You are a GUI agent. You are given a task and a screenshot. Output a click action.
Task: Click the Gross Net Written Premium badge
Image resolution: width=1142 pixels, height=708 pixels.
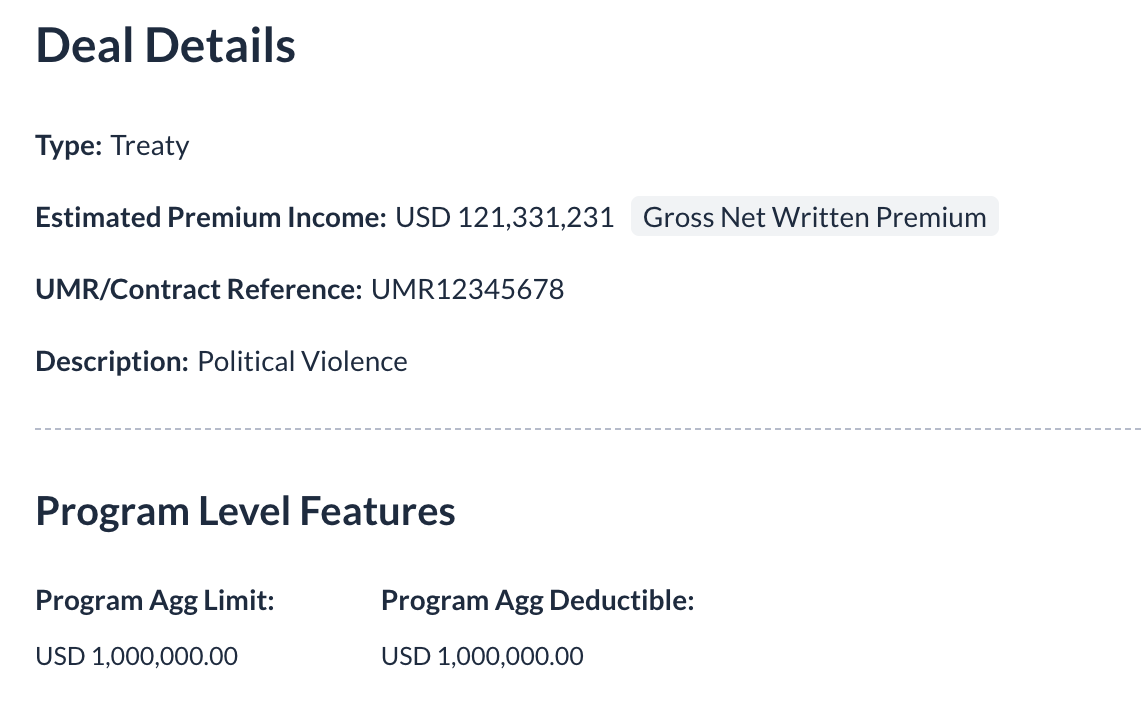click(814, 218)
